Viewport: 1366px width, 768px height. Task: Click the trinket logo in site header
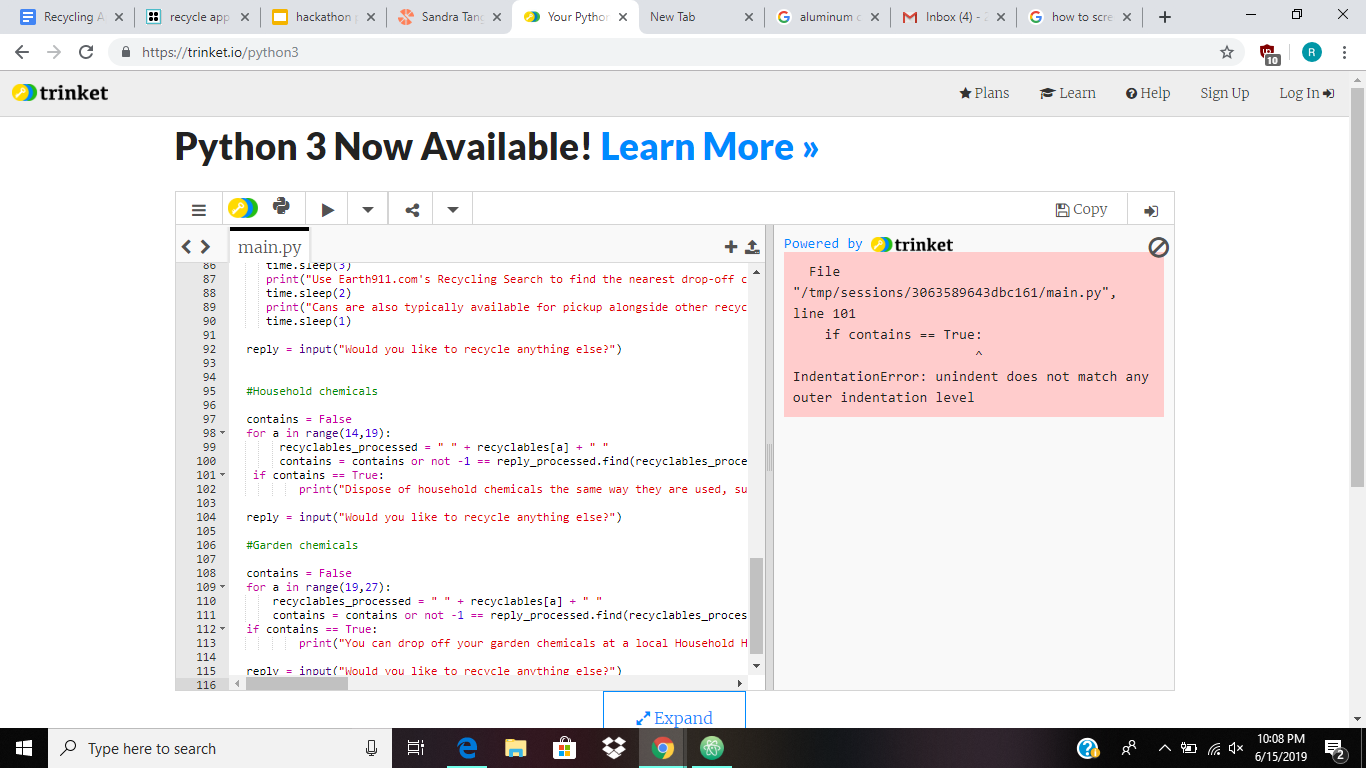tap(60, 93)
